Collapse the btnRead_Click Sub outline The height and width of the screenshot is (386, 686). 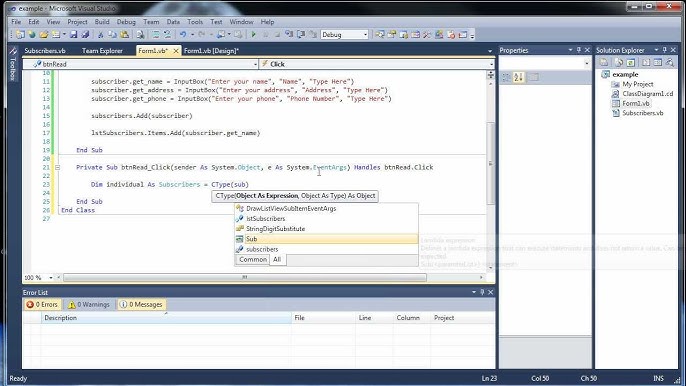pyautogui.click(x=57, y=167)
